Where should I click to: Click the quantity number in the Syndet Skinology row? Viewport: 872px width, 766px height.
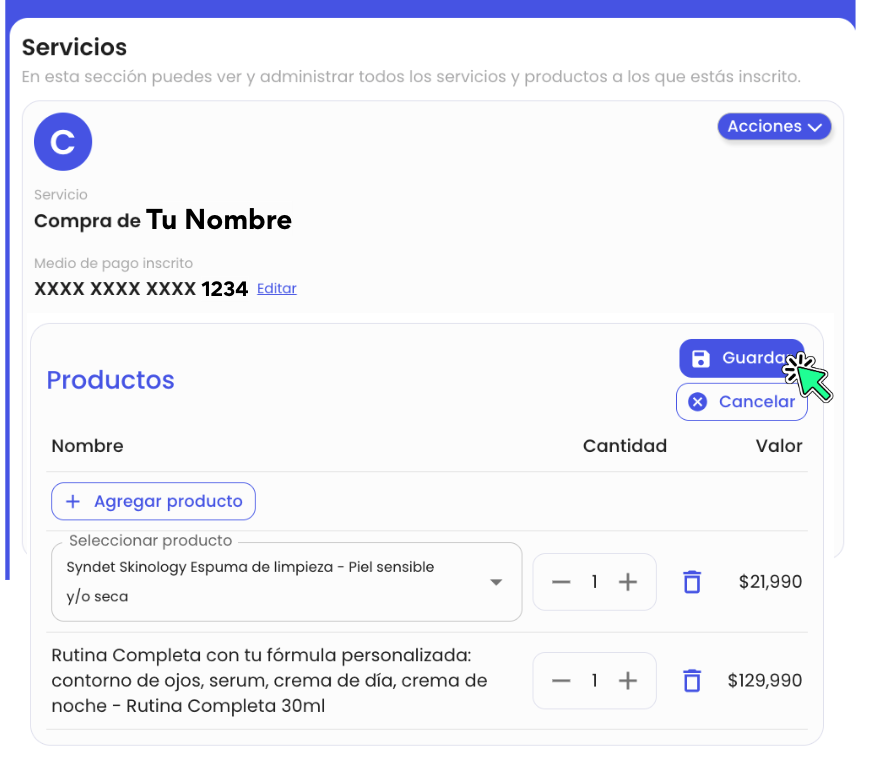tap(594, 582)
